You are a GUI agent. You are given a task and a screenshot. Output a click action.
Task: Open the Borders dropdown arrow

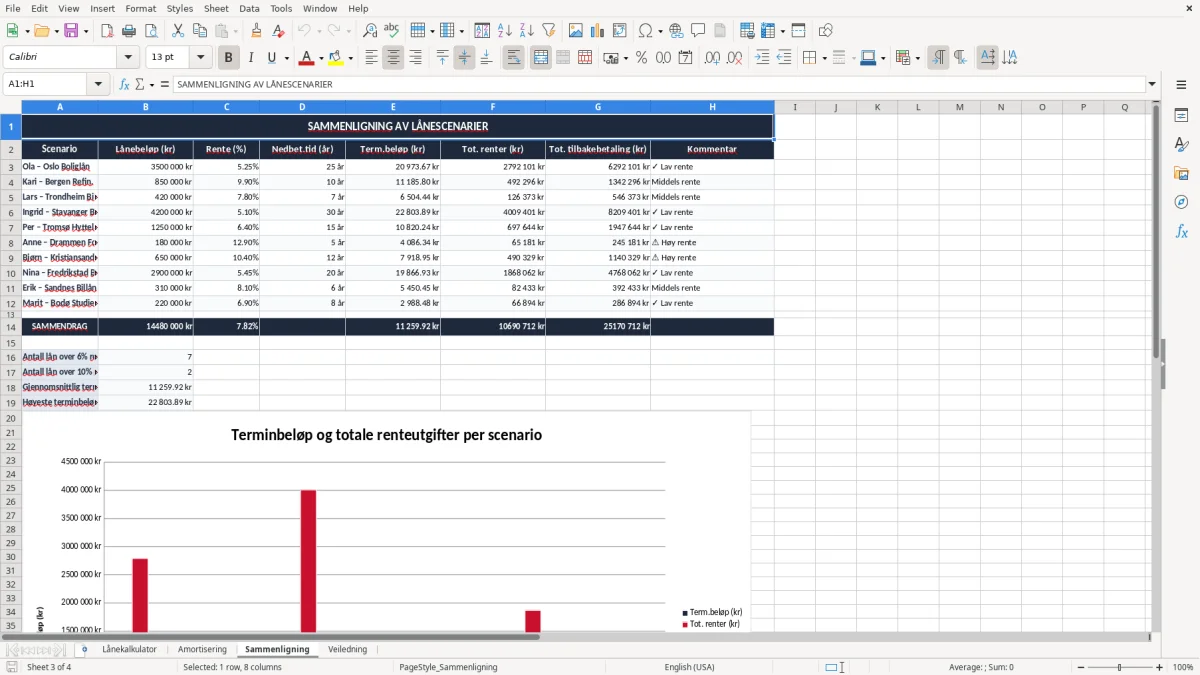(x=824, y=58)
